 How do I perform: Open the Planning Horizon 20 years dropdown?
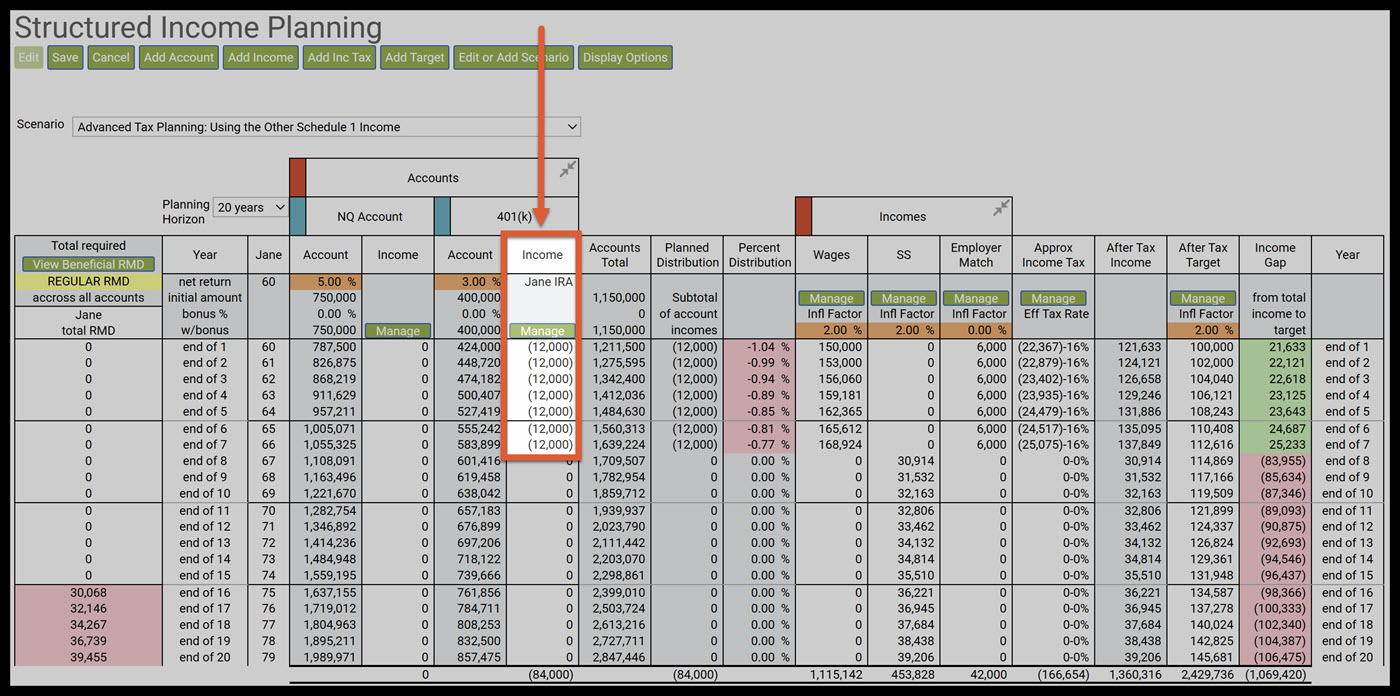point(250,208)
